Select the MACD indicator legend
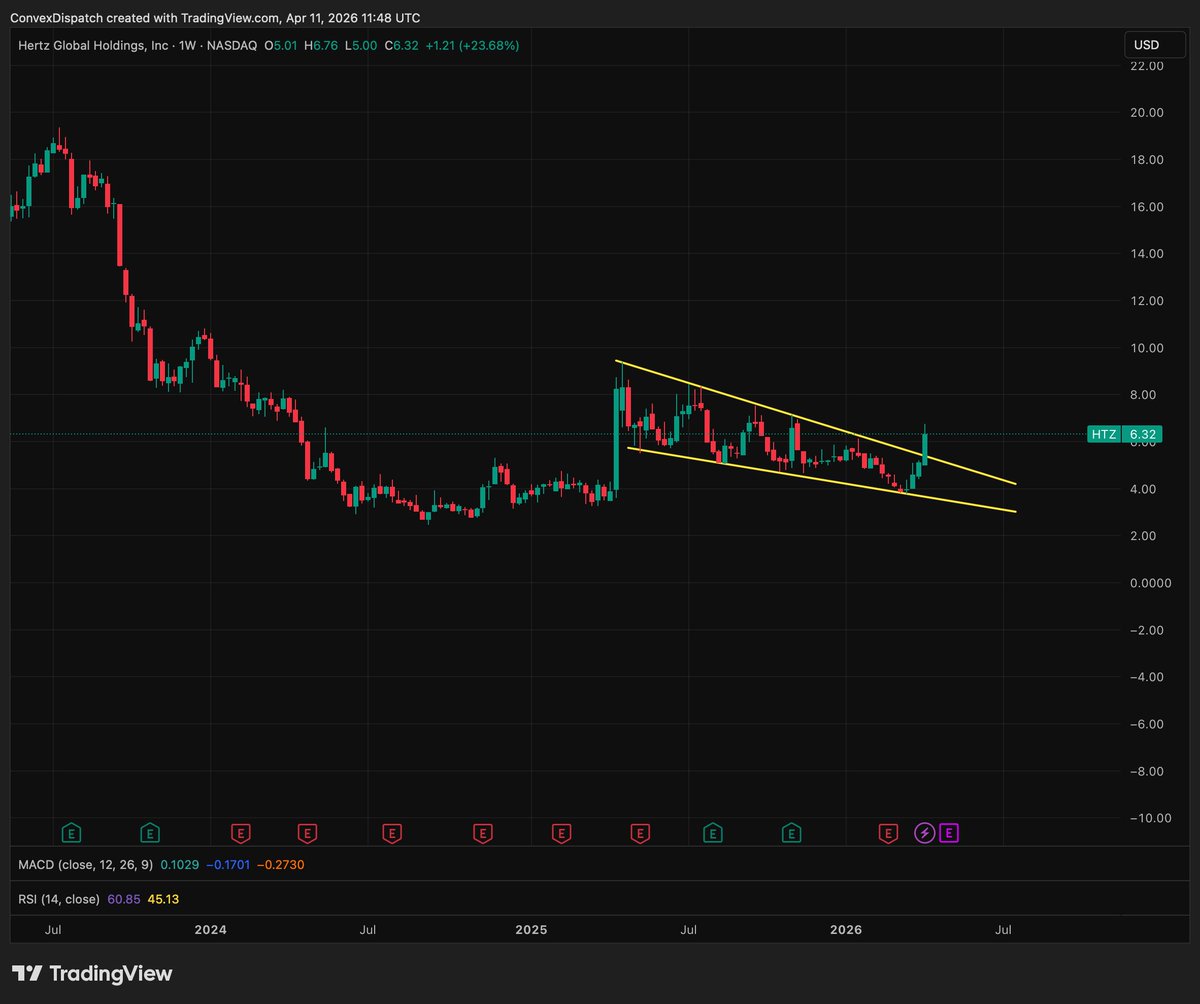This screenshot has height=1004, width=1200. click(161, 864)
